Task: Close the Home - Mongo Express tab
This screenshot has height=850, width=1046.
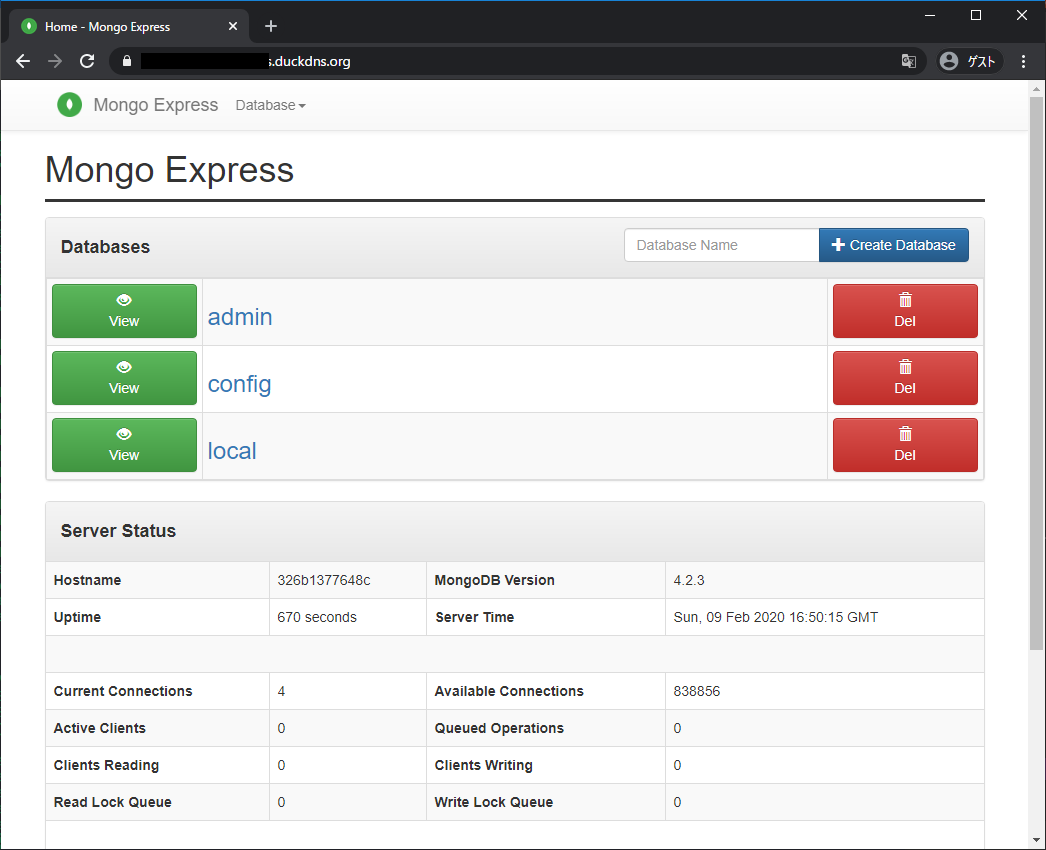Action: (x=233, y=26)
